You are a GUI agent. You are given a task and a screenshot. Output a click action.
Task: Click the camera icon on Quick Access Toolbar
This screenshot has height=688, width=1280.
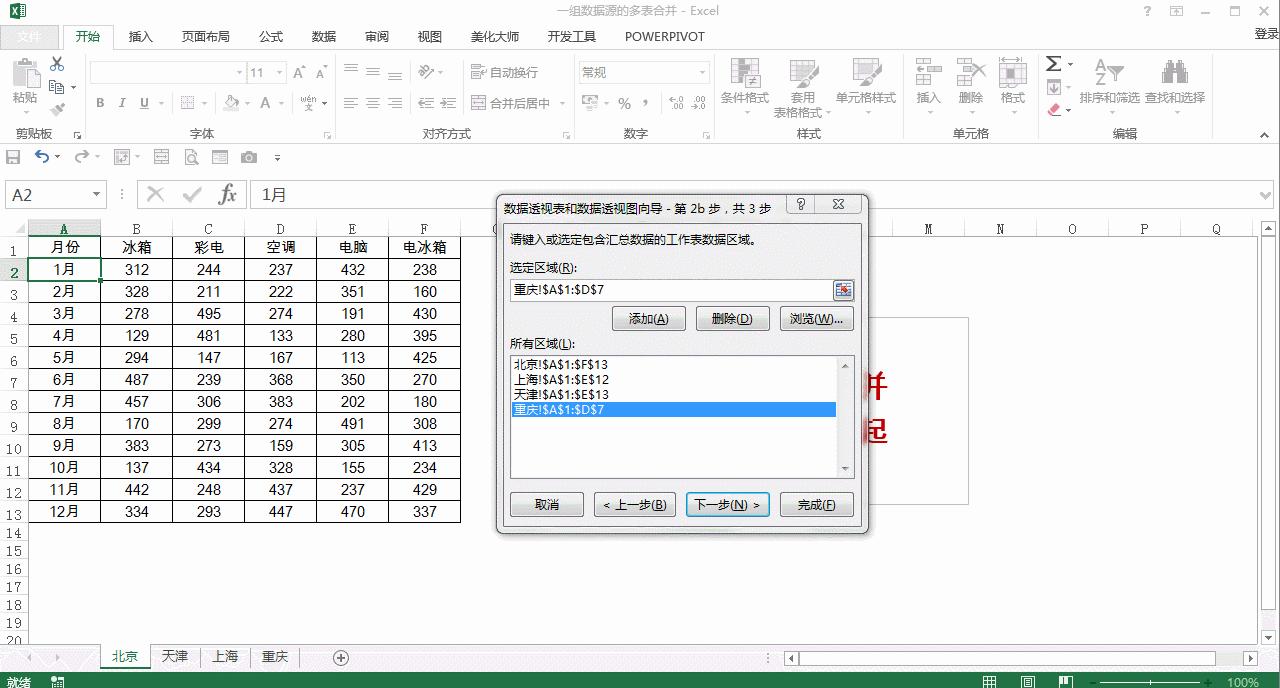[x=249, y=156]
